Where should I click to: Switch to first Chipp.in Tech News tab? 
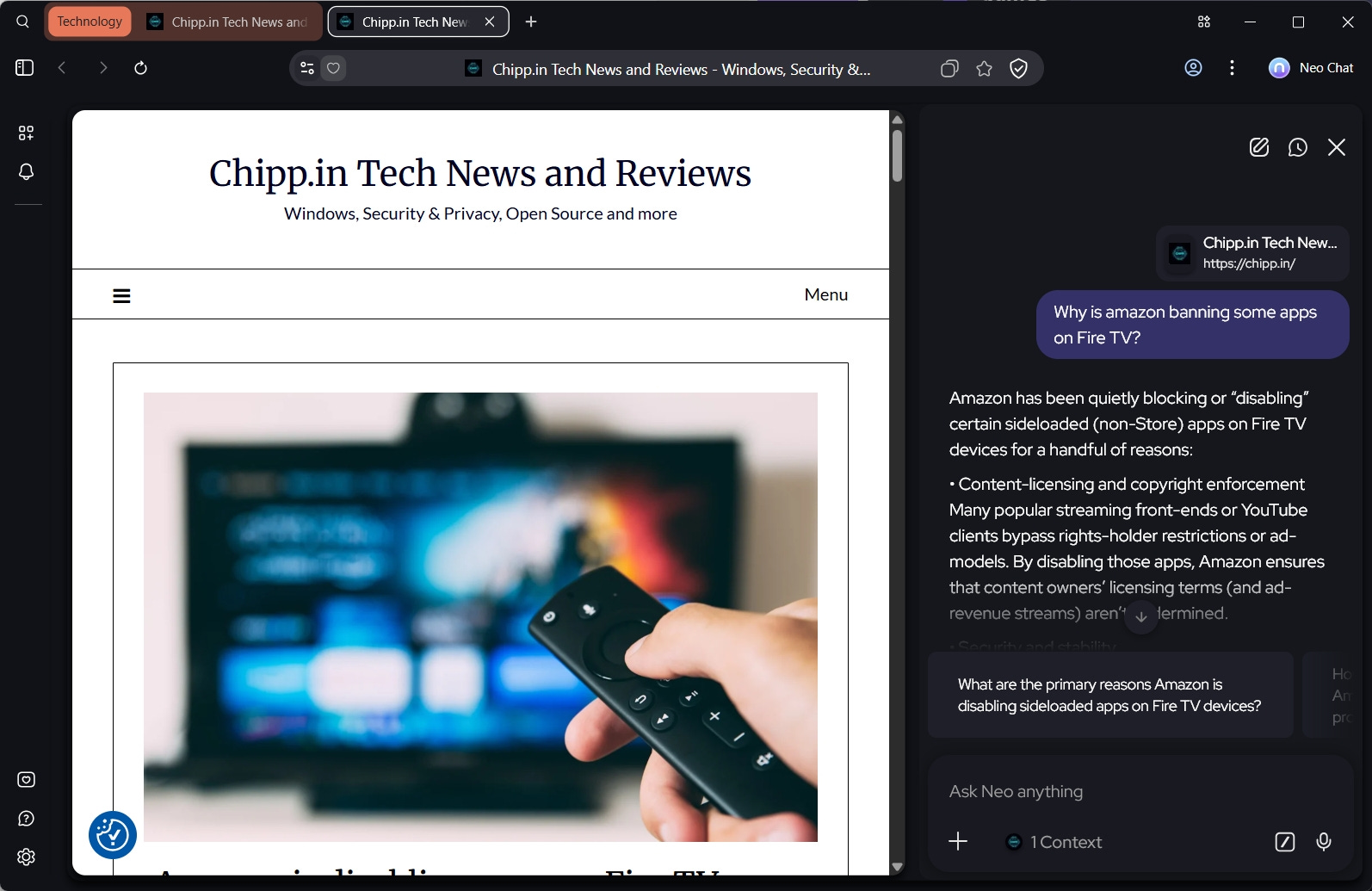pos(227,22)
